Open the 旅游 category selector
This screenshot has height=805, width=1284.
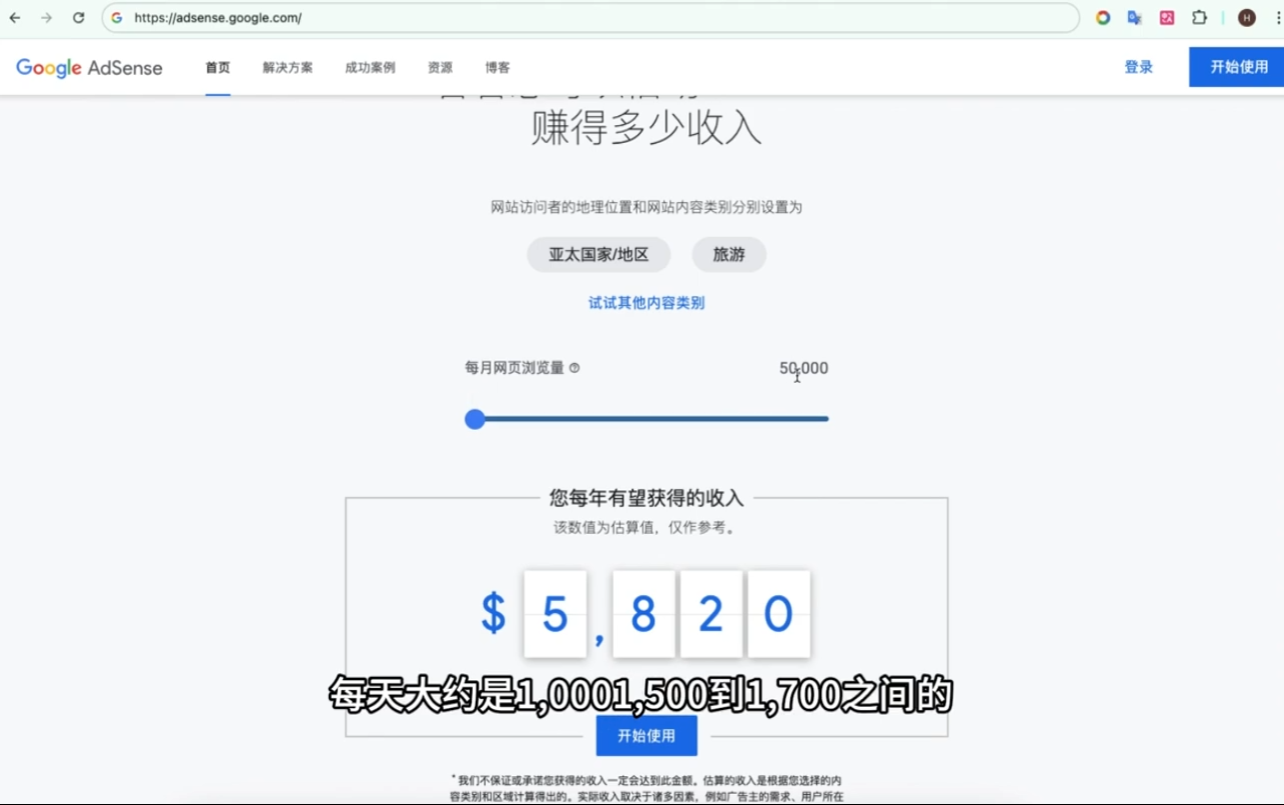(729, 255)
